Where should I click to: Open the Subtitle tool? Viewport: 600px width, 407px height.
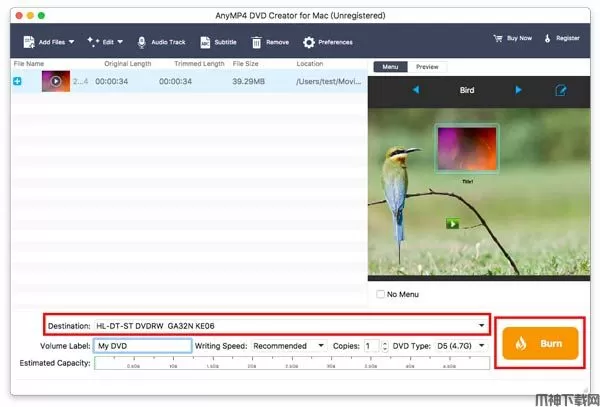tap(205, 42)
